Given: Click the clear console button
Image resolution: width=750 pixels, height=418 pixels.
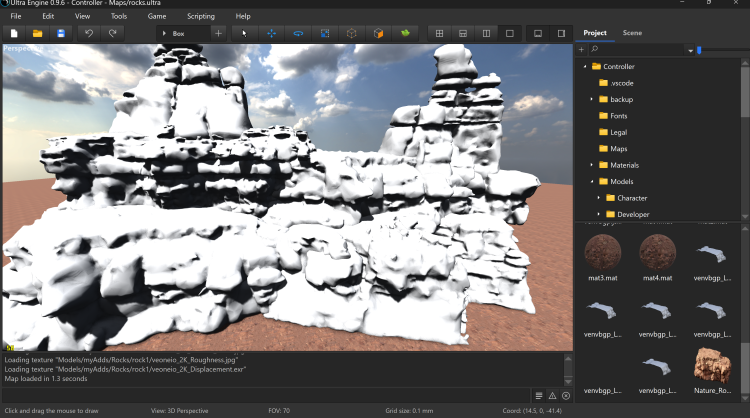Looking at the screenshot, I should 566,396.
